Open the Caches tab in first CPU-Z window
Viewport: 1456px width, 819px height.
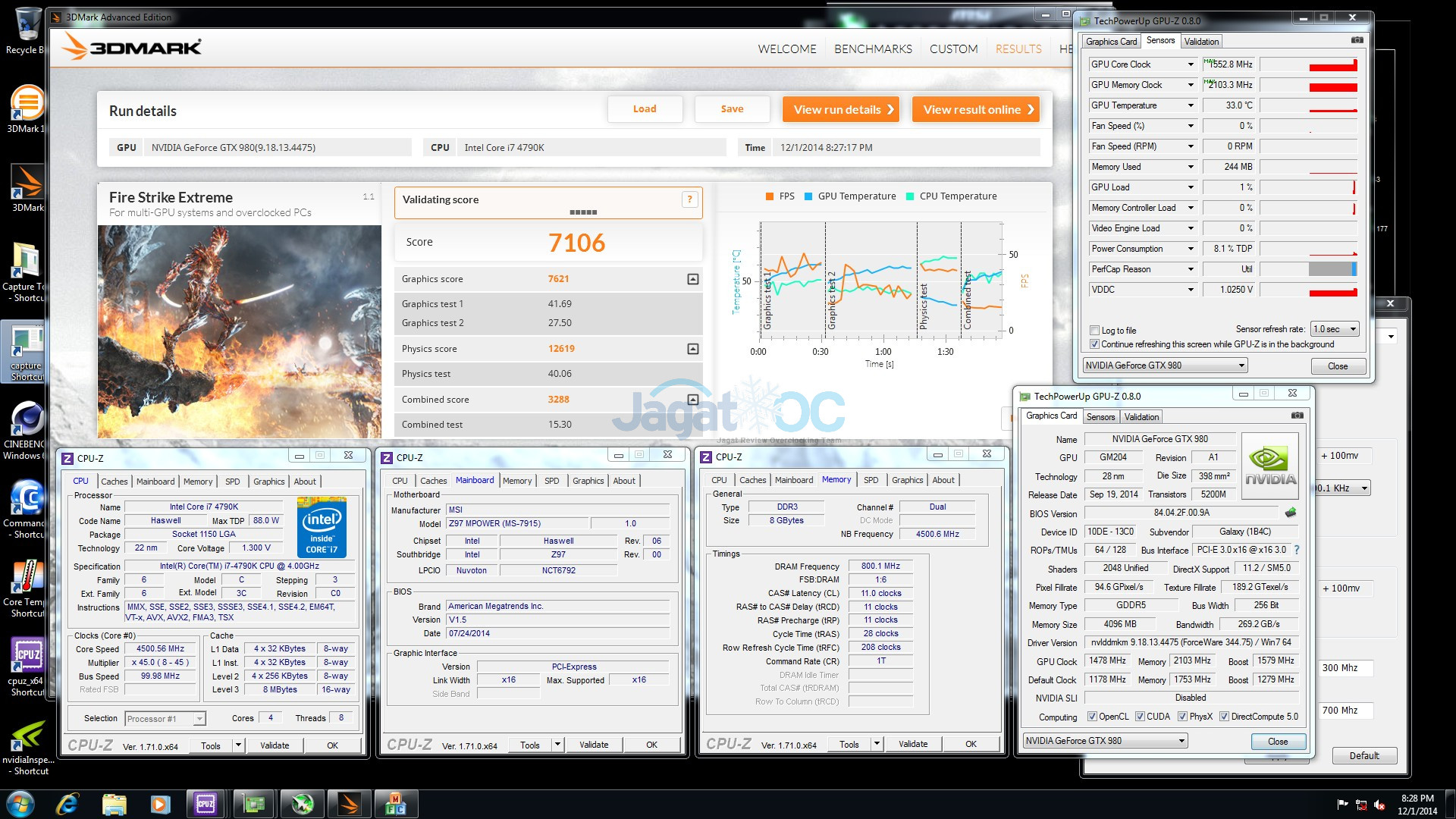pyautogui.click(x=115, y=482)
